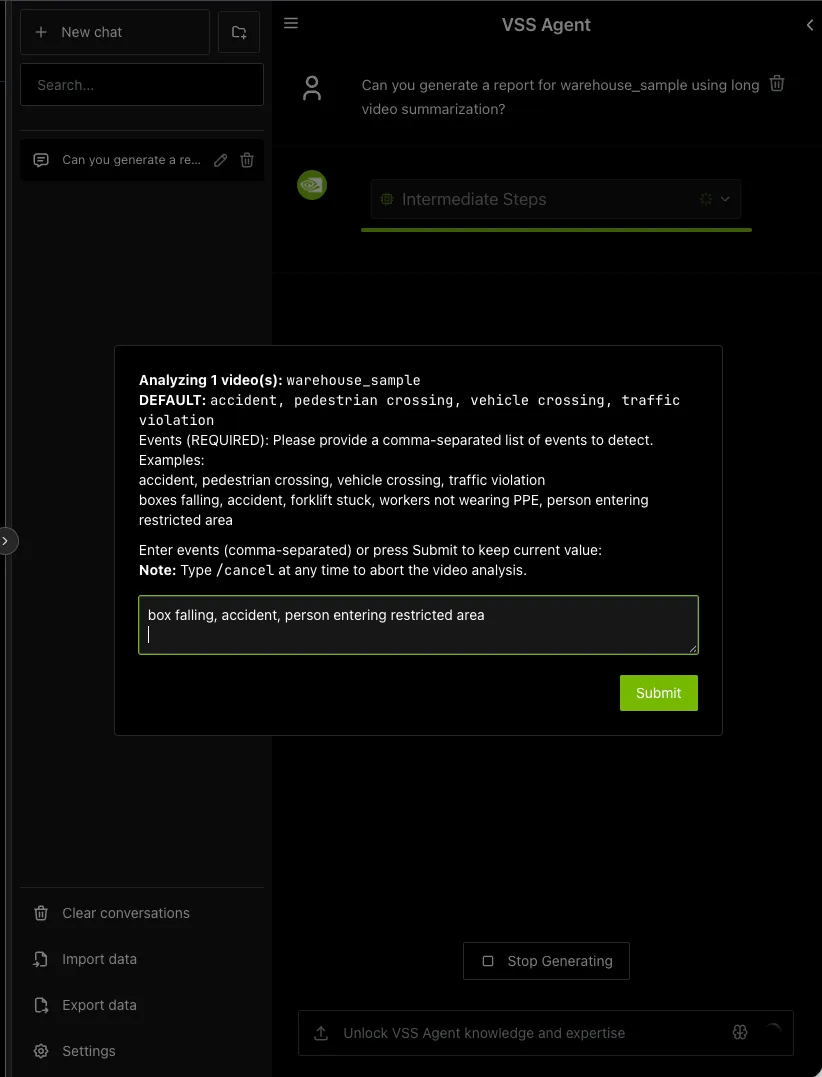Click the loading spinner in Intermediate Steps
This screenshot has height=1077, width=822.
pyautogui.click(x=705, y=199)
